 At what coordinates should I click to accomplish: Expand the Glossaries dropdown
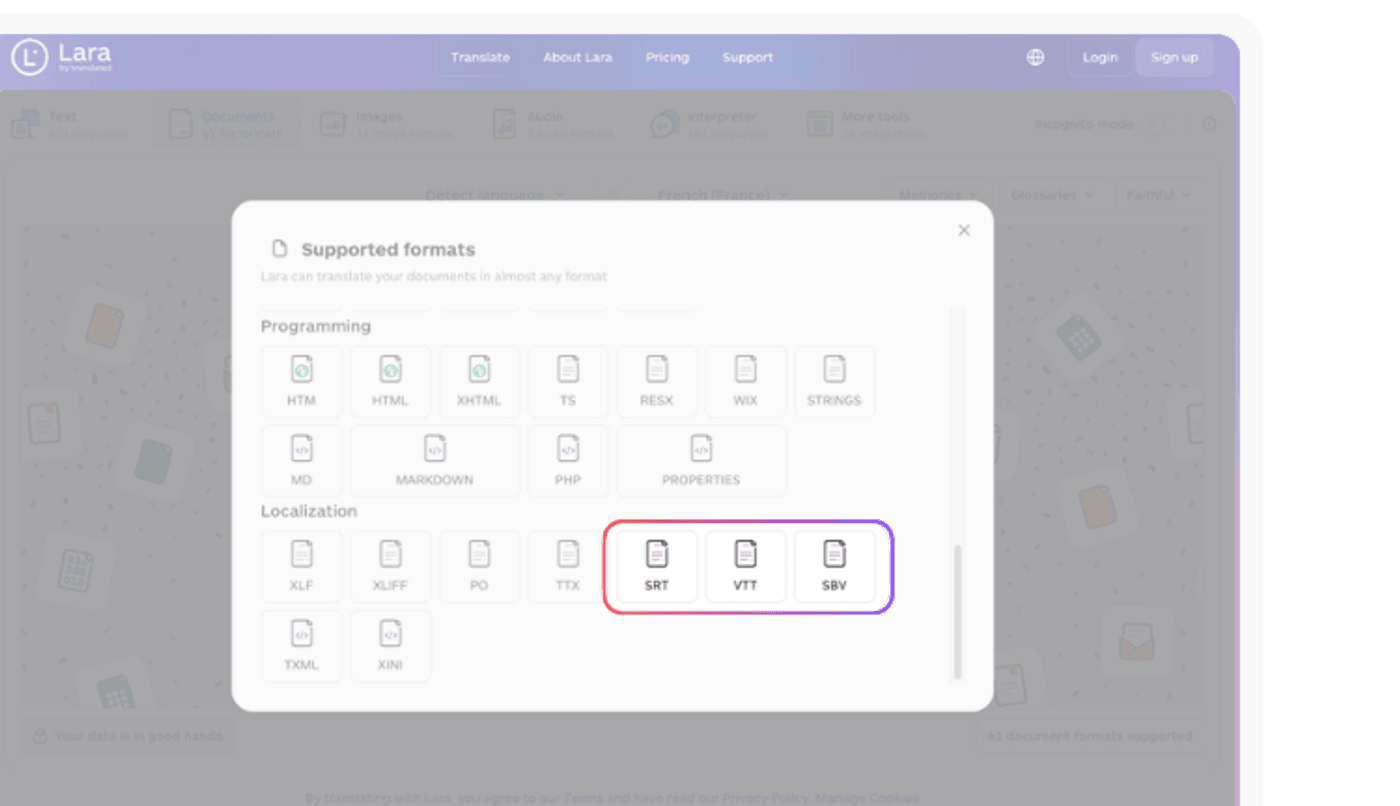tap(1052, 195)
